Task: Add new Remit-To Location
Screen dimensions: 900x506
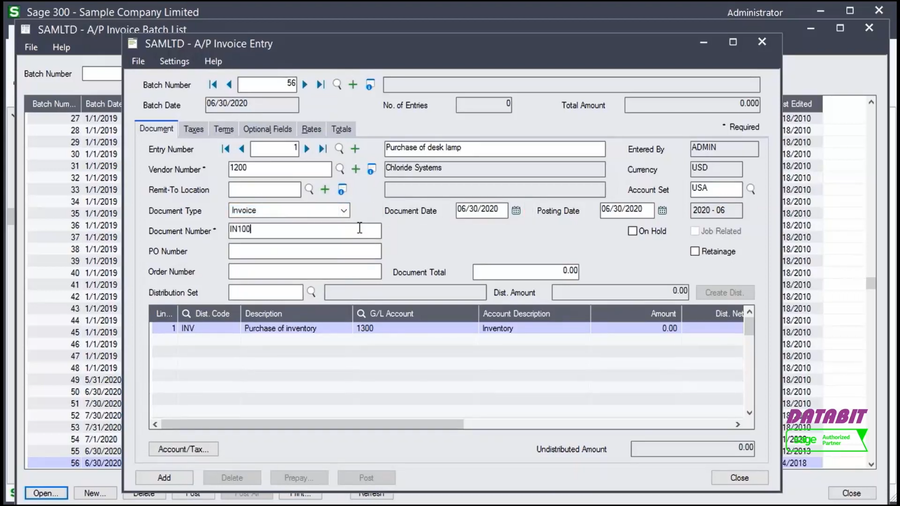Action: click(x=325, y=189)
